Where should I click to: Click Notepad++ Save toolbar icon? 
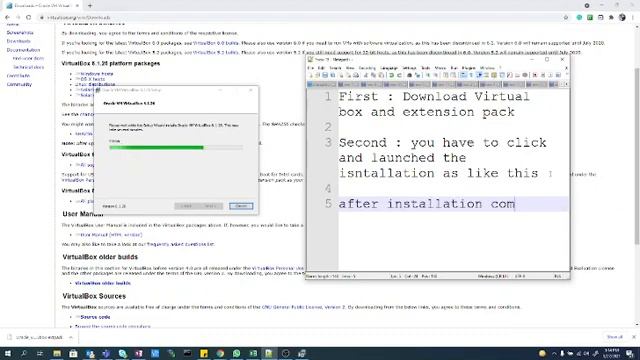[325, 76]
